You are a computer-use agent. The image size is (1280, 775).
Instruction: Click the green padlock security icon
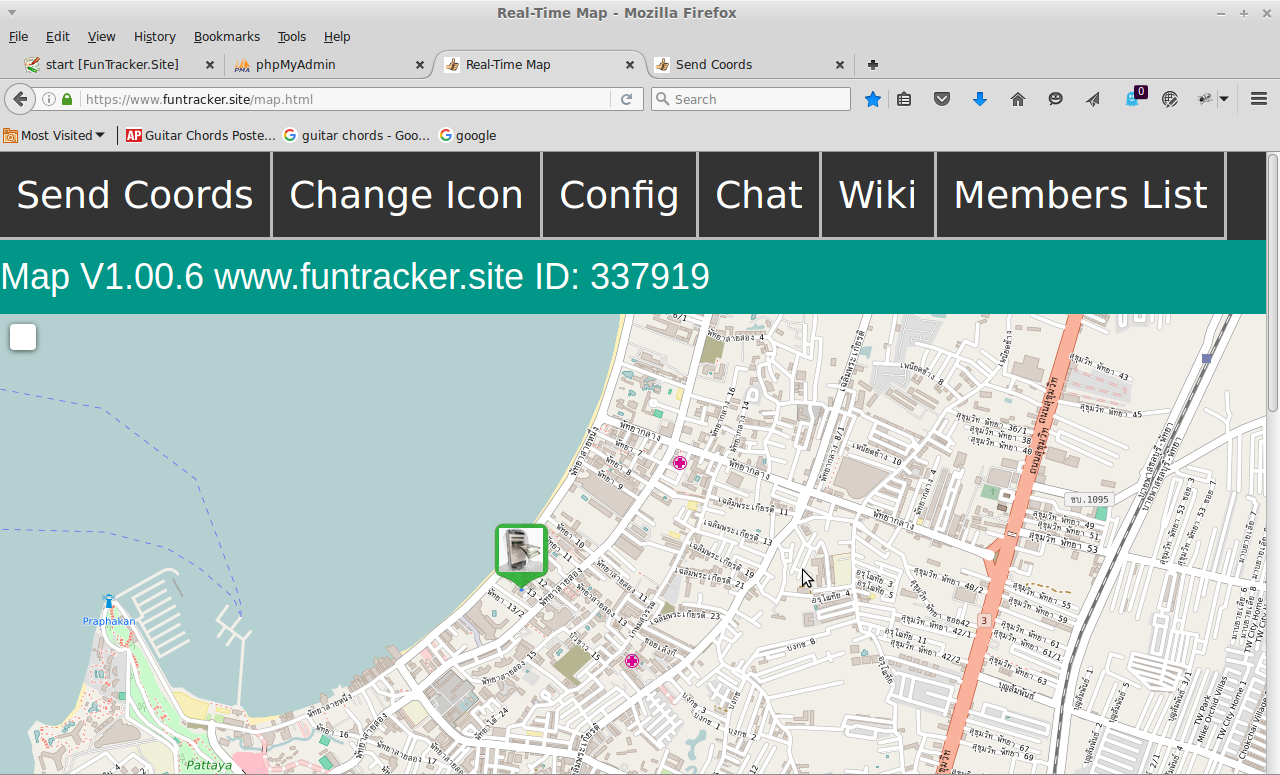coord(67,99)
